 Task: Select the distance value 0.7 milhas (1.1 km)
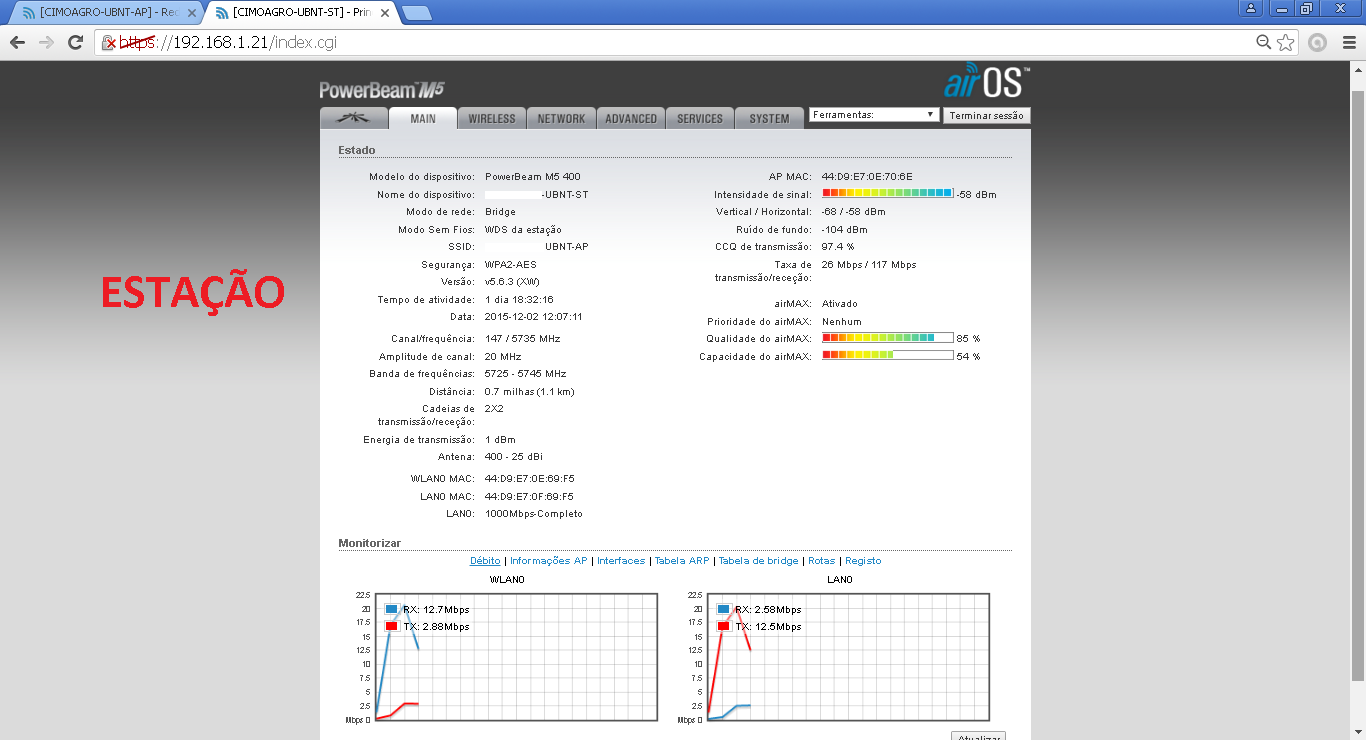(529, 392)
